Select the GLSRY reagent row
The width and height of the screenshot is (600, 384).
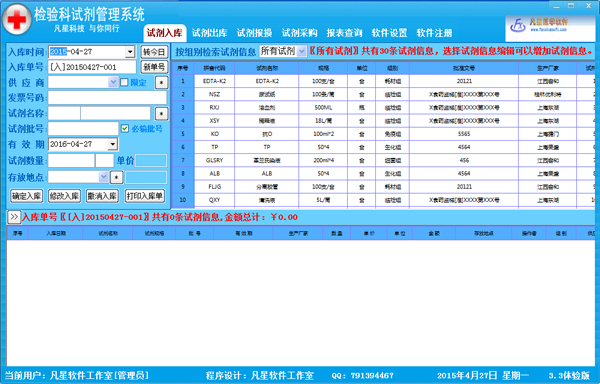(383, 160)
